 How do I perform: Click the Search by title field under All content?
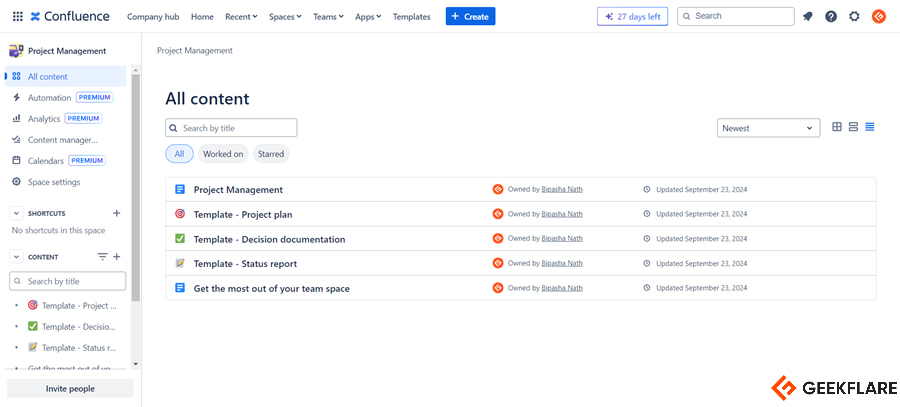click(231, 128)
